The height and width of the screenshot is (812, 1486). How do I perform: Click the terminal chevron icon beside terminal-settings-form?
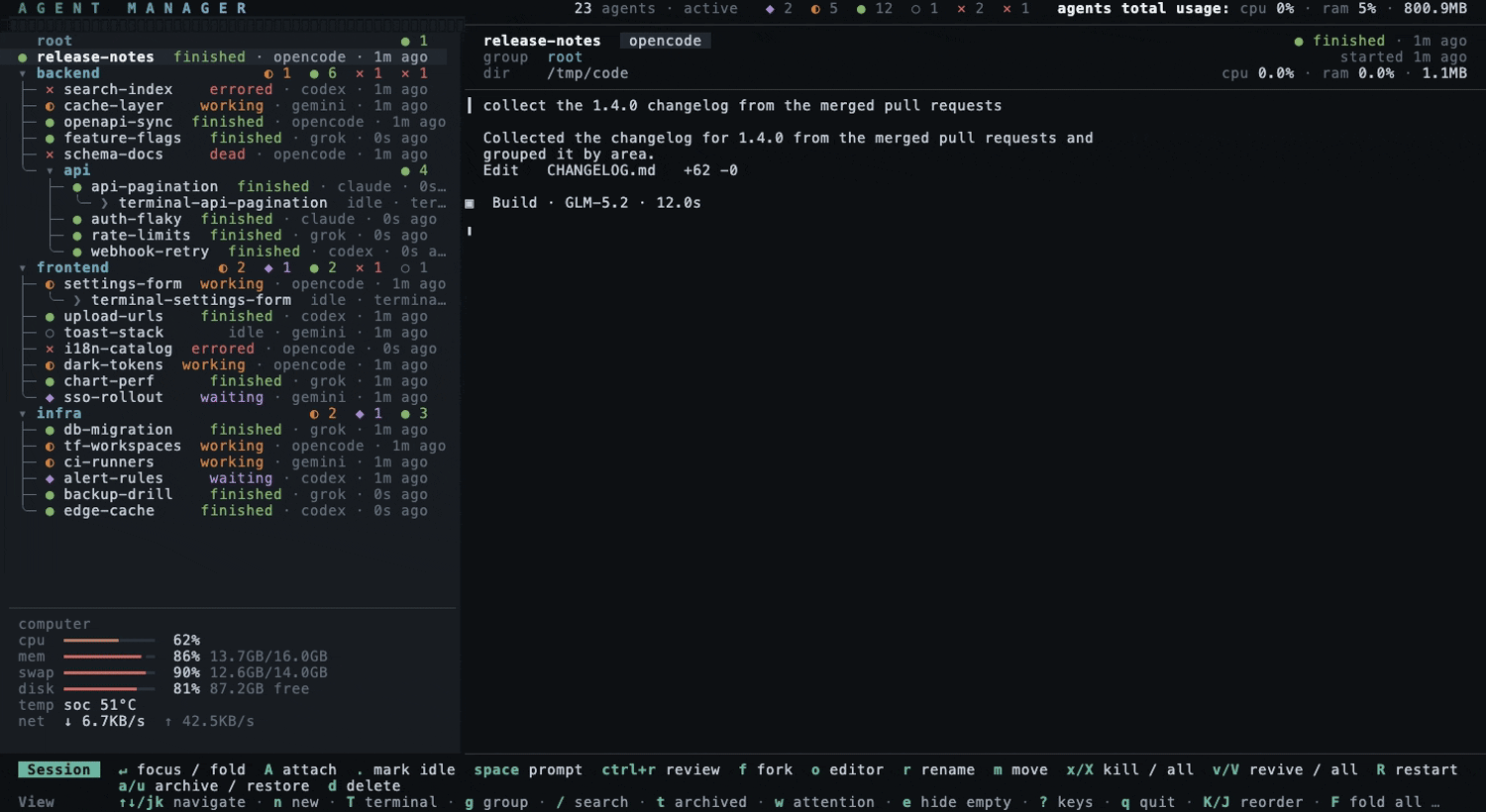77,300
